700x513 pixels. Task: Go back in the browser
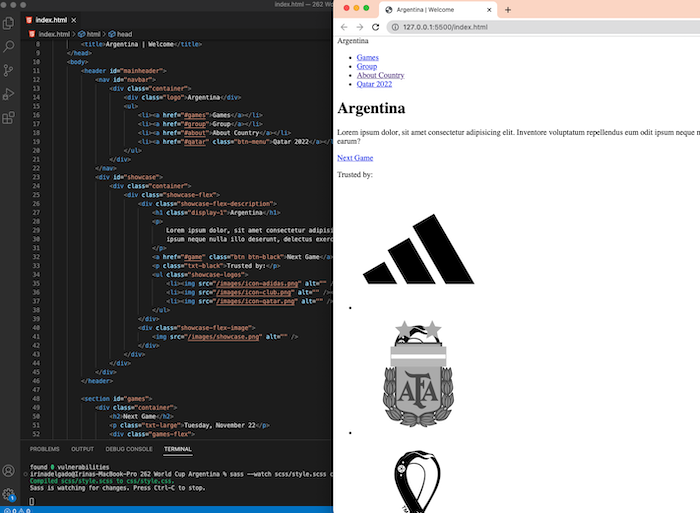click(x=344, y=27)
